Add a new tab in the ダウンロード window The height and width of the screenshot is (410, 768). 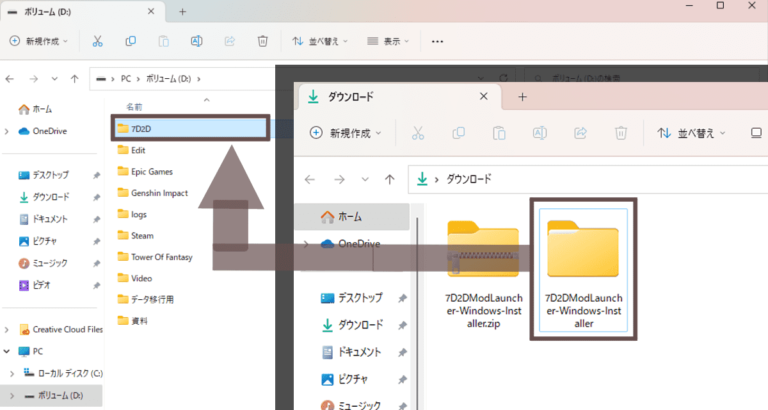[522, 97]
